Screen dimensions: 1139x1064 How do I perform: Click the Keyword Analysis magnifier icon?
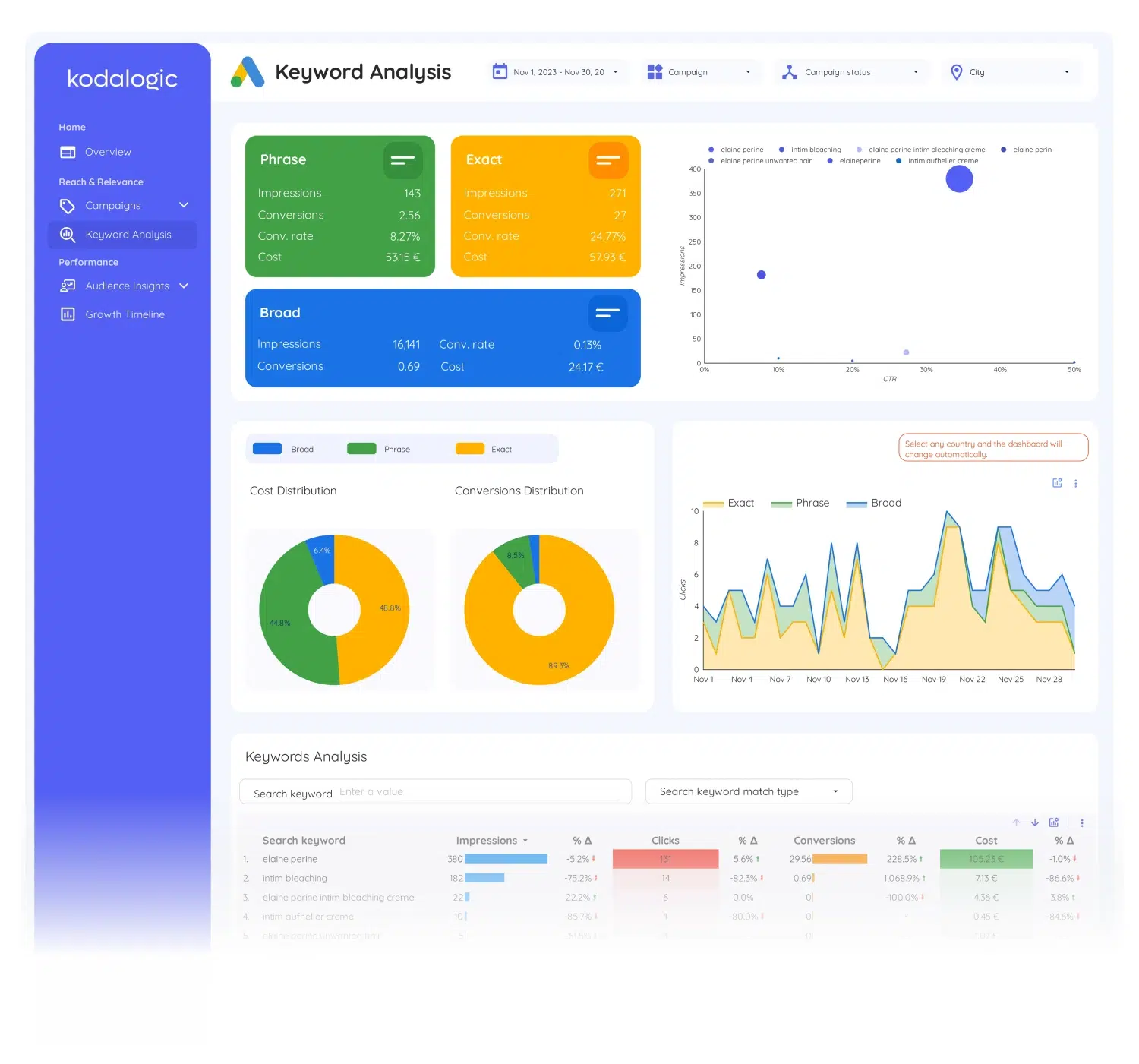tap(68, 235)
